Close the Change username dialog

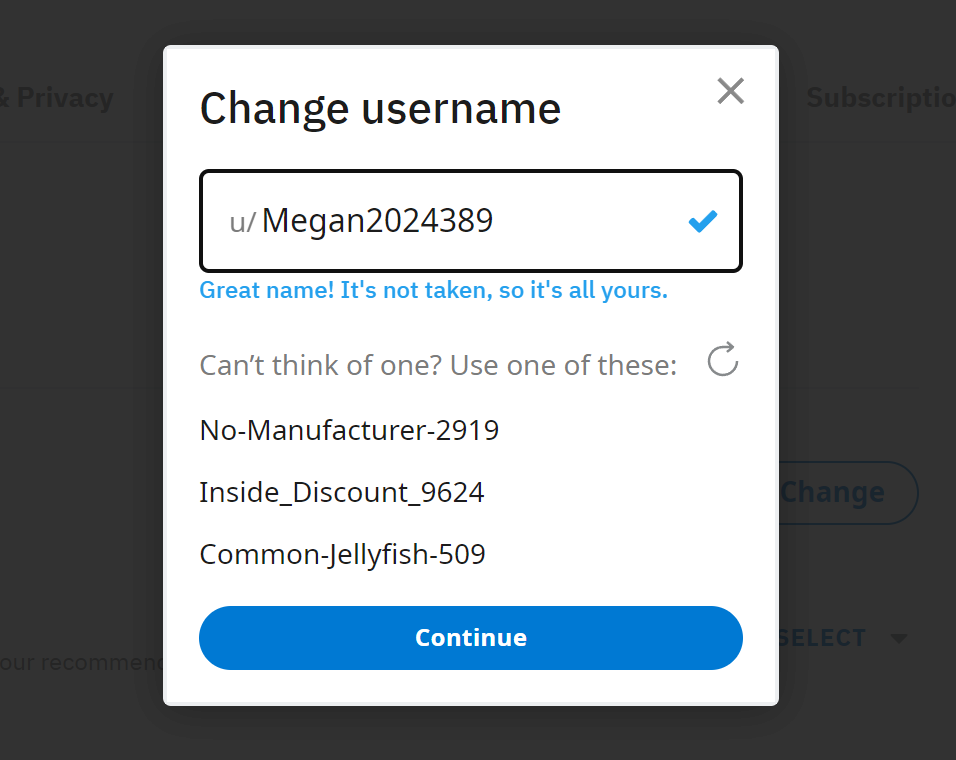click(730, 91)
